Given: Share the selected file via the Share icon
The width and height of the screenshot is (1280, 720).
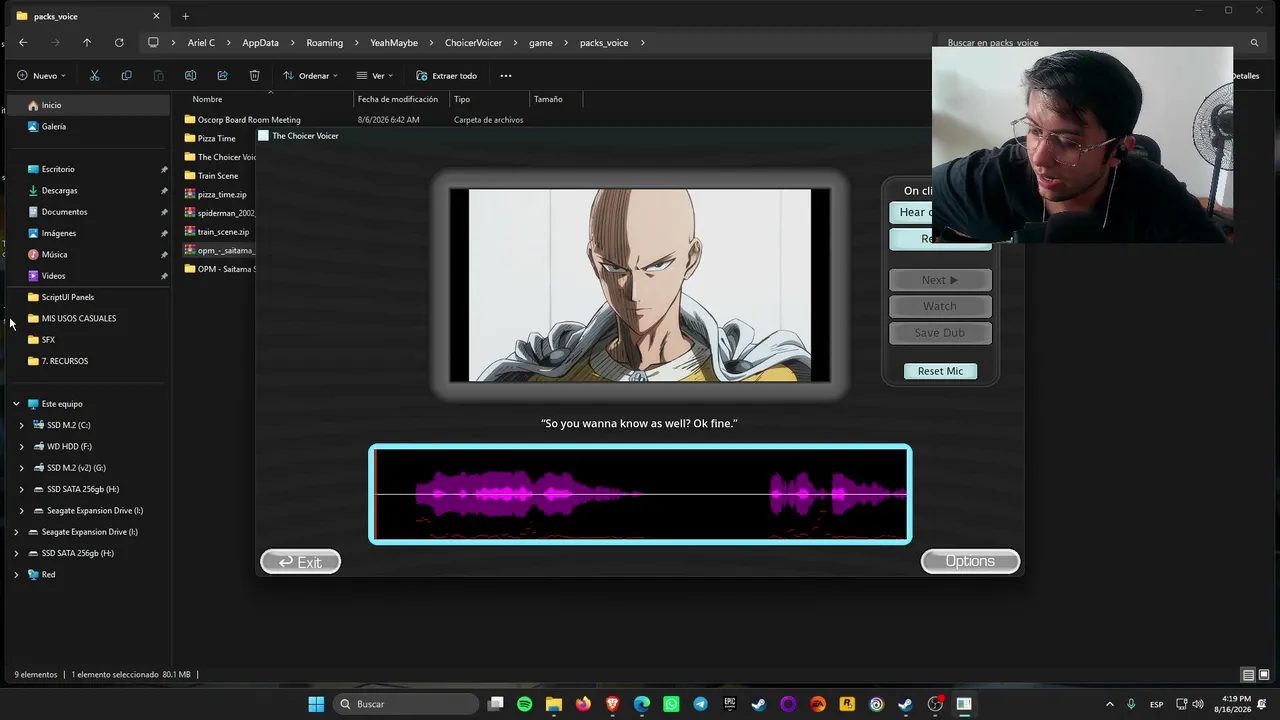Looking at the screenshot, I should point(222,76).
